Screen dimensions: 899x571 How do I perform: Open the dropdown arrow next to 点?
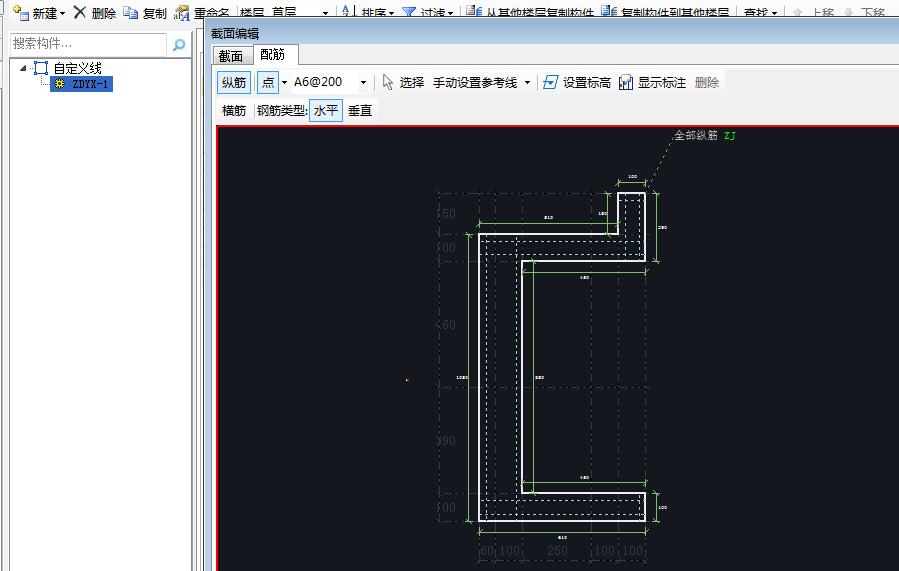[x=284, y=83]
